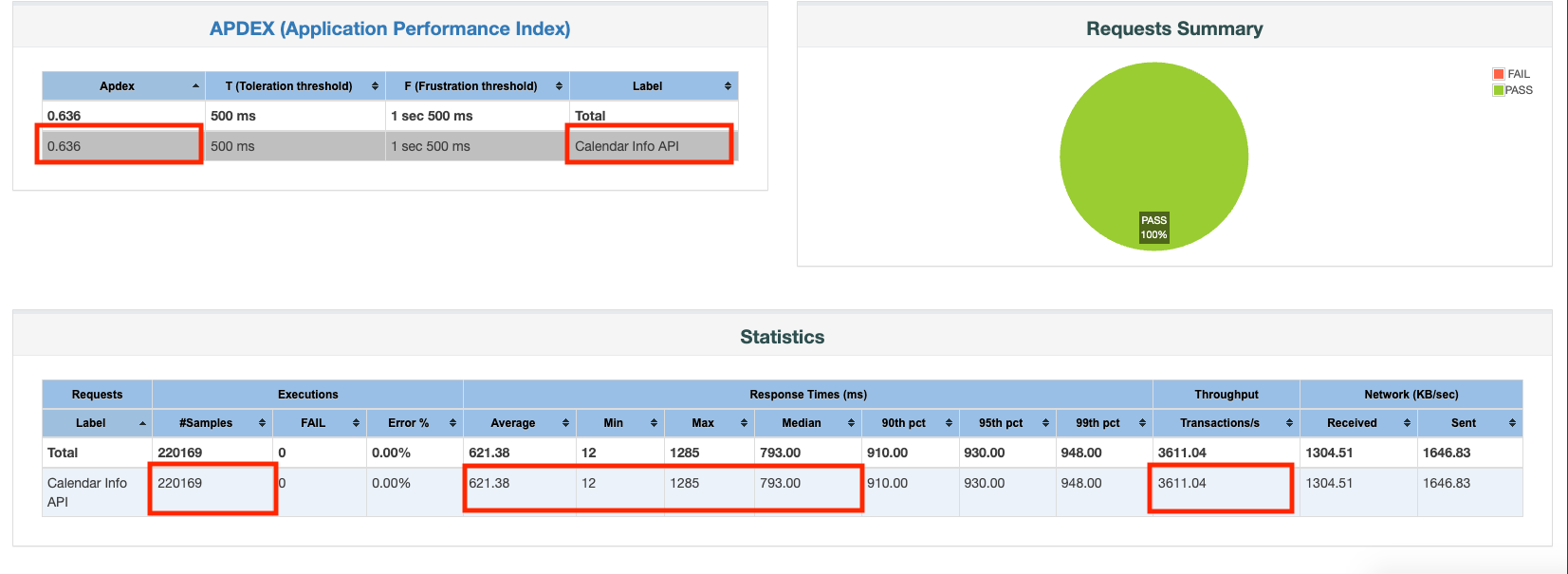This screenshot has width=1568, height=574.
Task: Sort Statistics by Received KB/sec
Action: [1358, 423]
